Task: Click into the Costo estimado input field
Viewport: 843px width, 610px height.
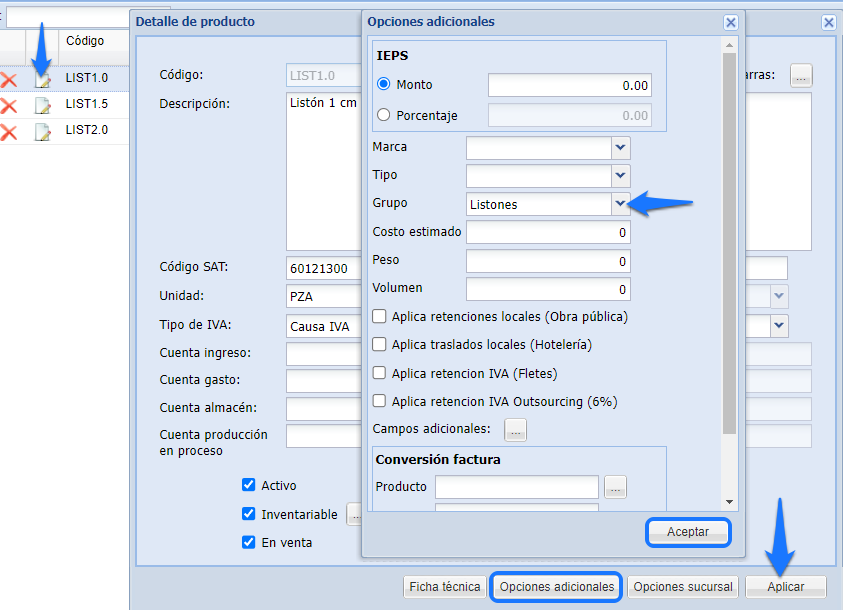Action: pyautogui.click(x=548, y=233)
